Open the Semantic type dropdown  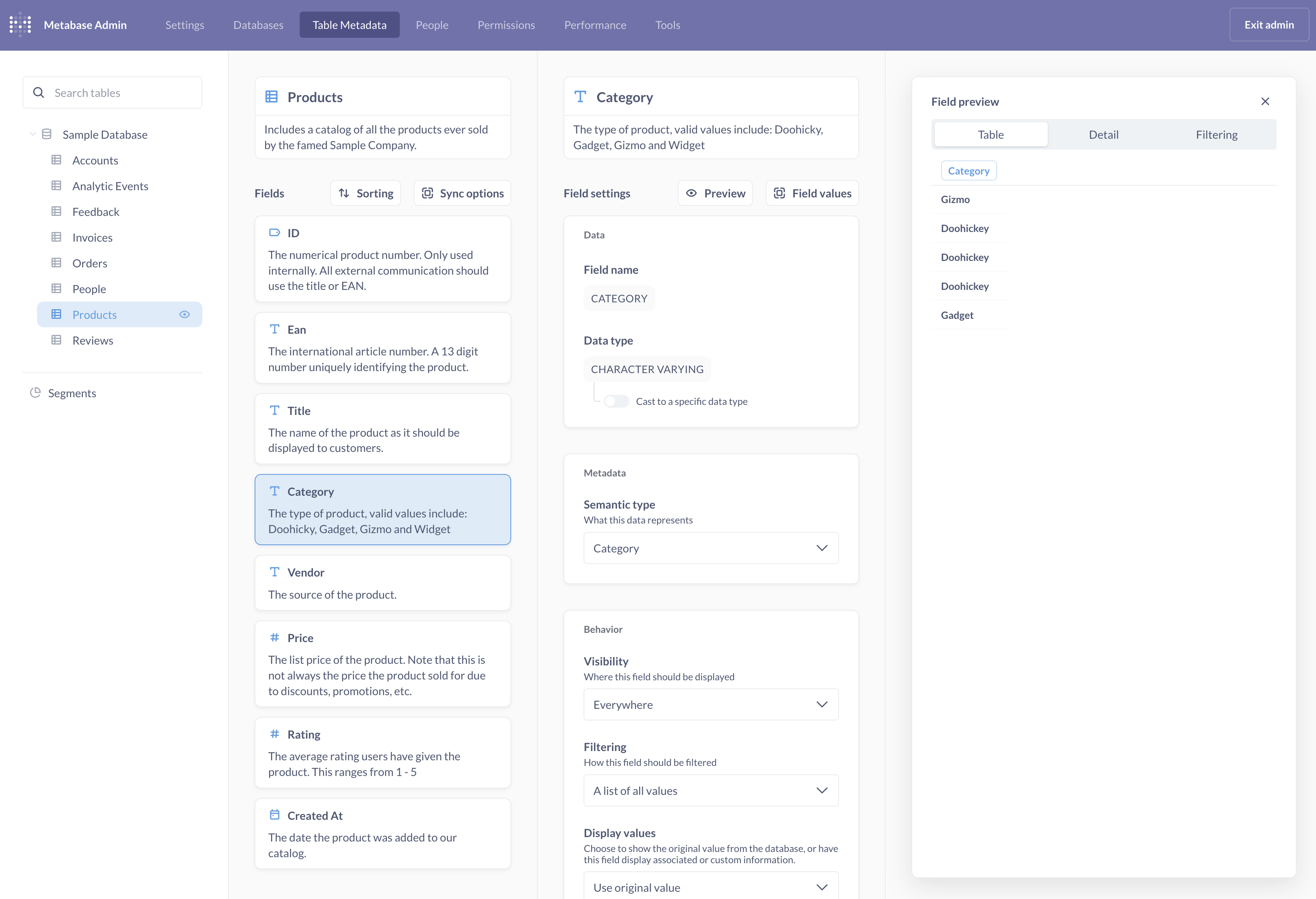coord(710,548)
